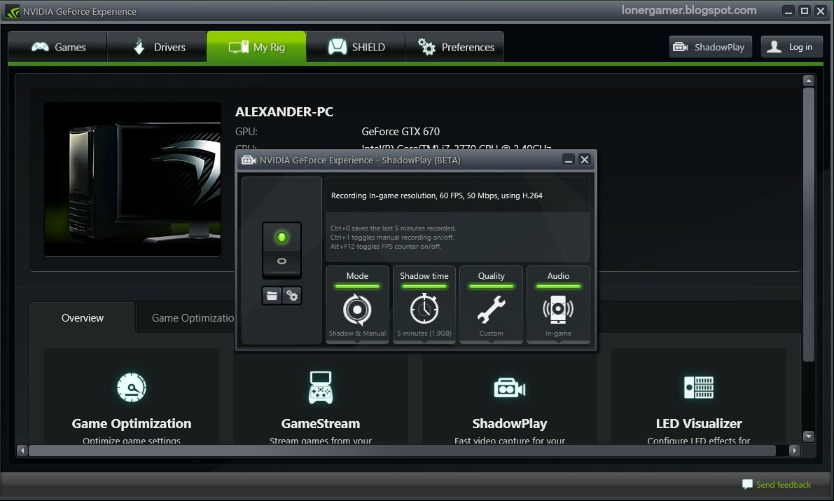
Task: Click the My Rig monitor icon
Action: pyautogui.click(x=239, y=47)
